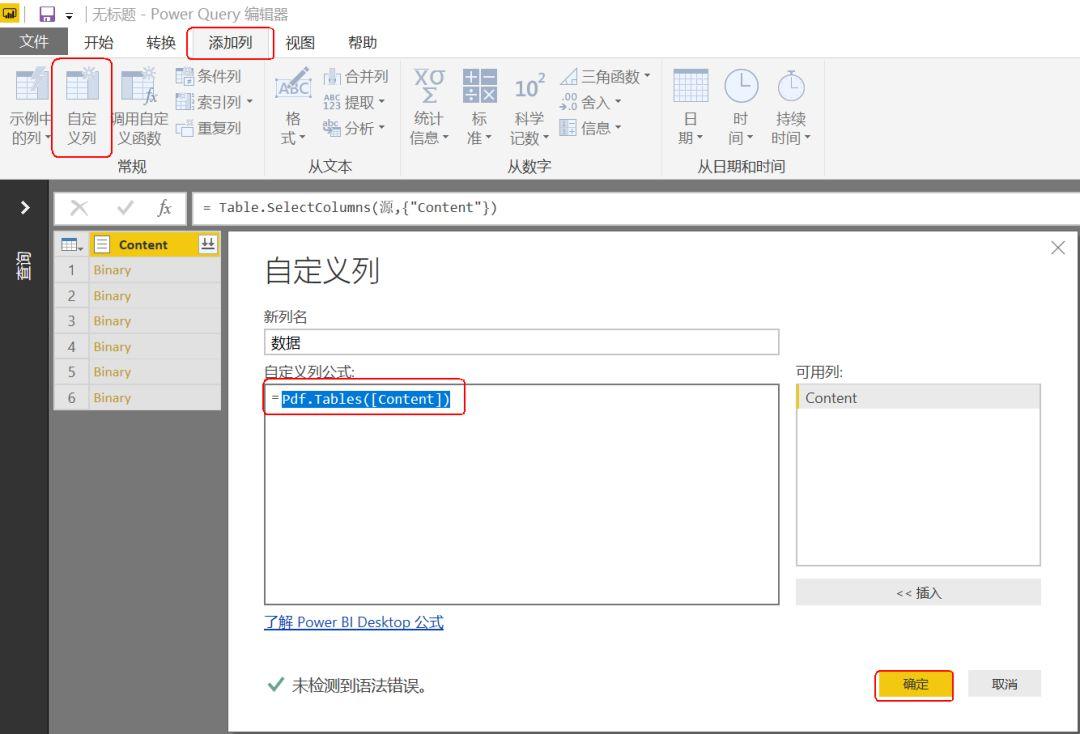
Task: Click the 了解 Power BI Desktop 公式 link
Action: tap(353, 622)
